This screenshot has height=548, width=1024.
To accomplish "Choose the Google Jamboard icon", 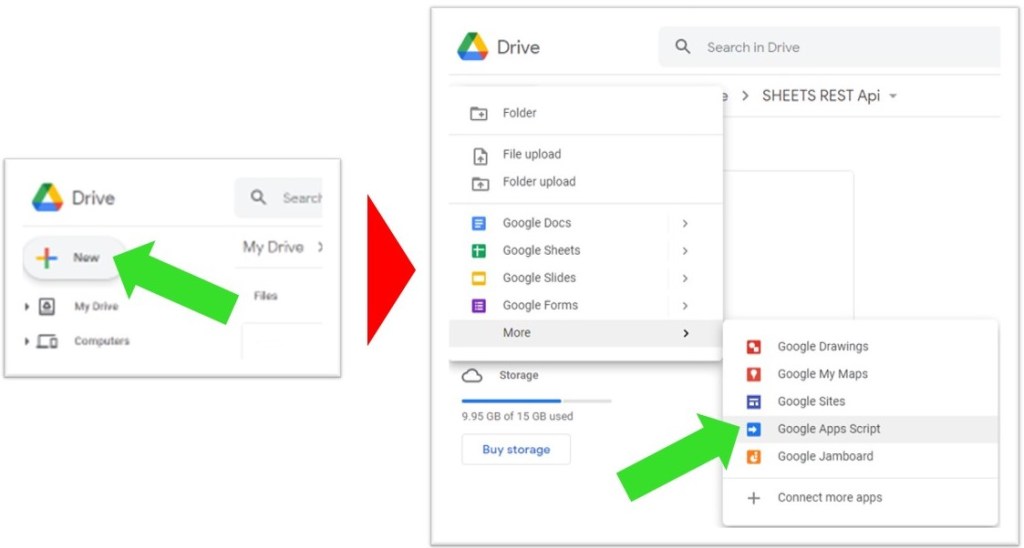I will point(755,457).
